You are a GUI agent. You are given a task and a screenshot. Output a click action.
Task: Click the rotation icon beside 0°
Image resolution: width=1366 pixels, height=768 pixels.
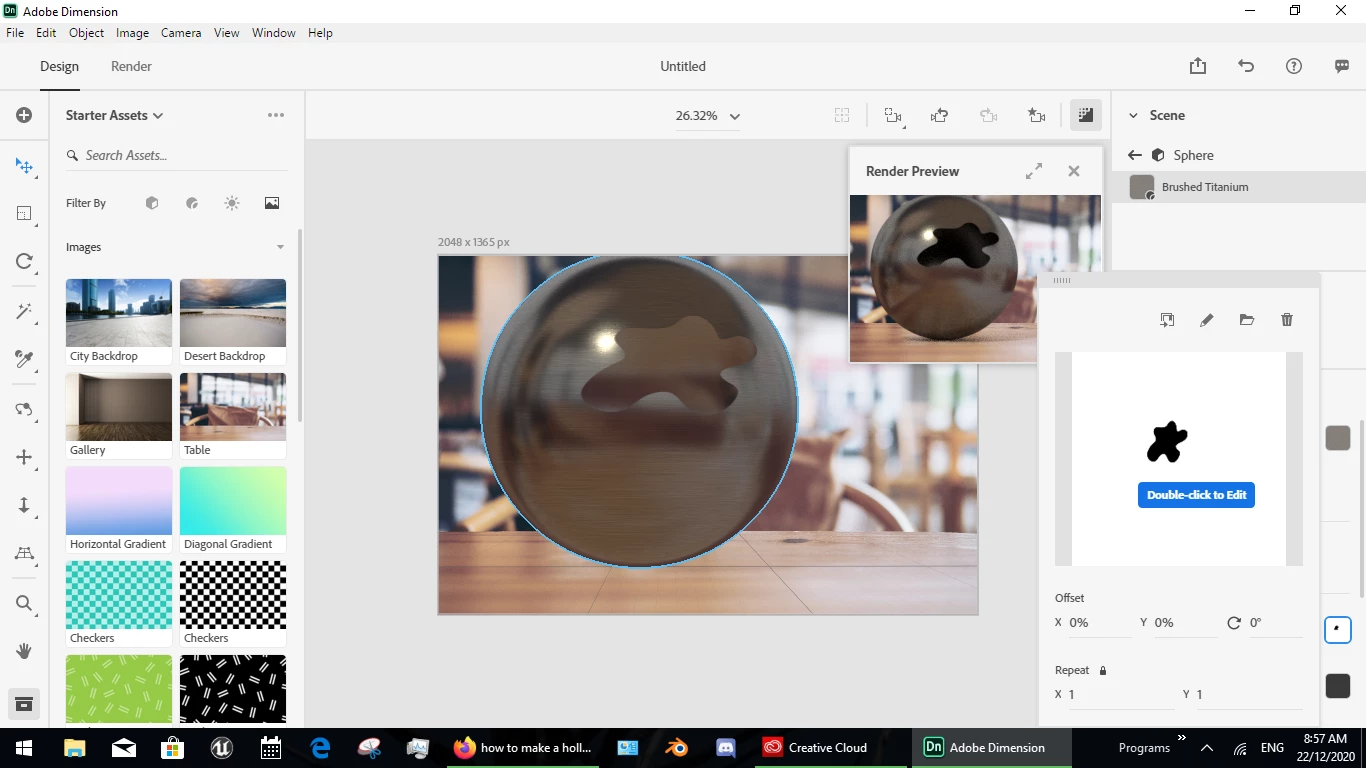coord(1234,622)
